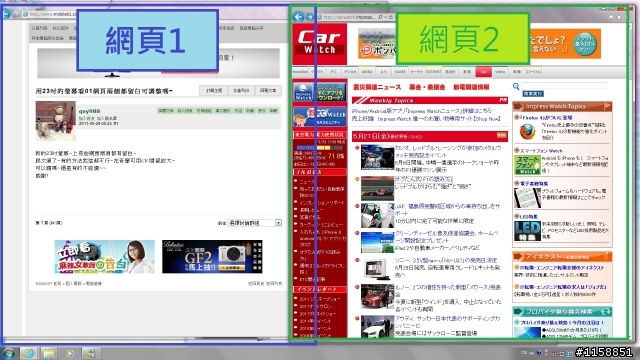The width and height of the screenshot is (640, 360).
Task: Open the Firefox 4 article link
Action: click(x=545, y=118)
